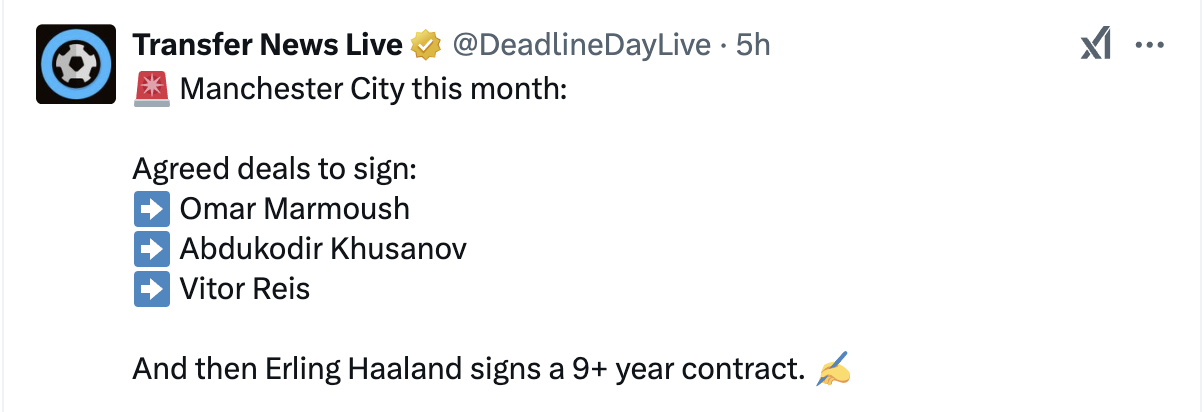
Task: Click the arrow emoji beside Abdukodir Khusanov
Action: pyautogui.click(x=152, y=249)
